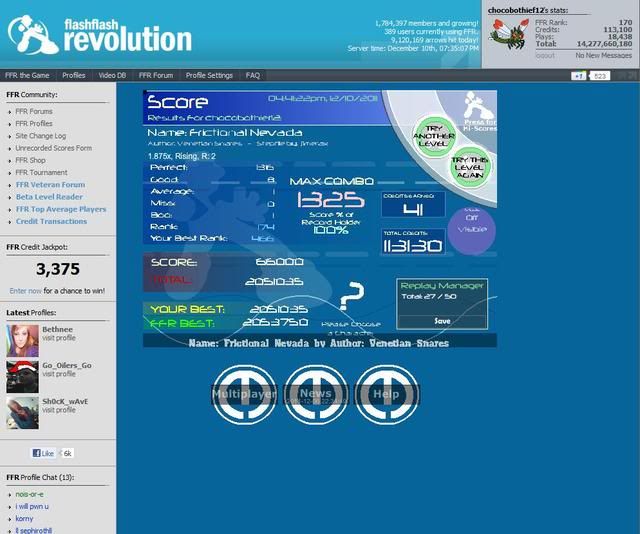Click the question mark character chooser
The height and width of the screenshot is (534, 640).
[x=351, y=298]
